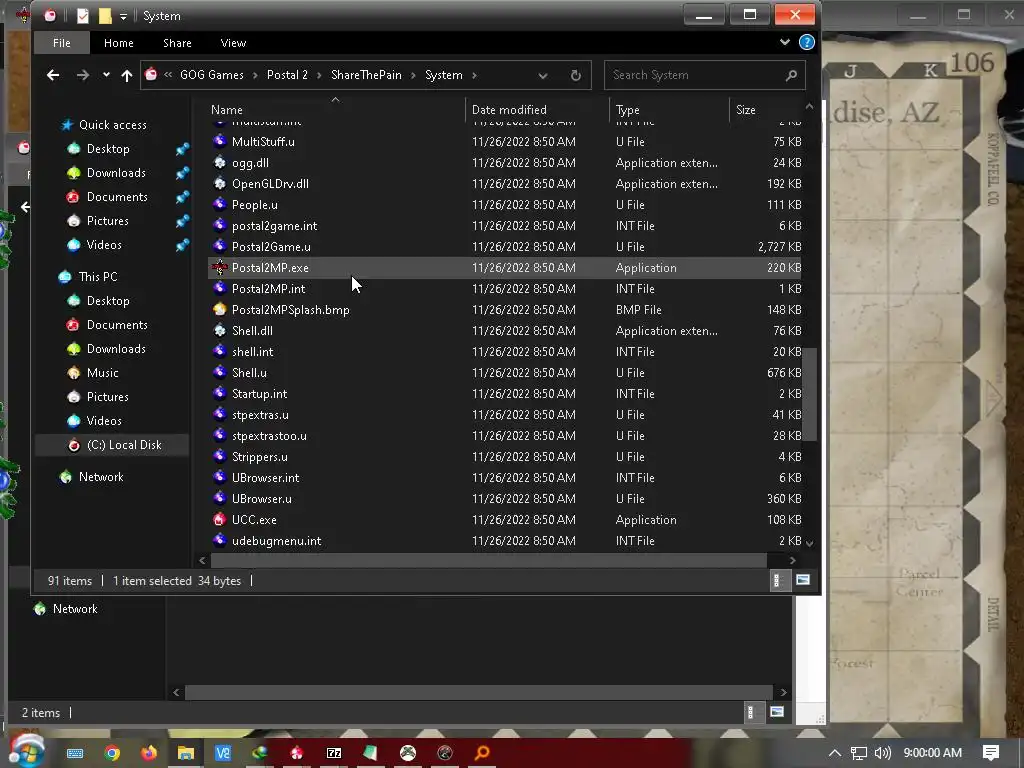Select This PC in navigation pane

(98, 277)
